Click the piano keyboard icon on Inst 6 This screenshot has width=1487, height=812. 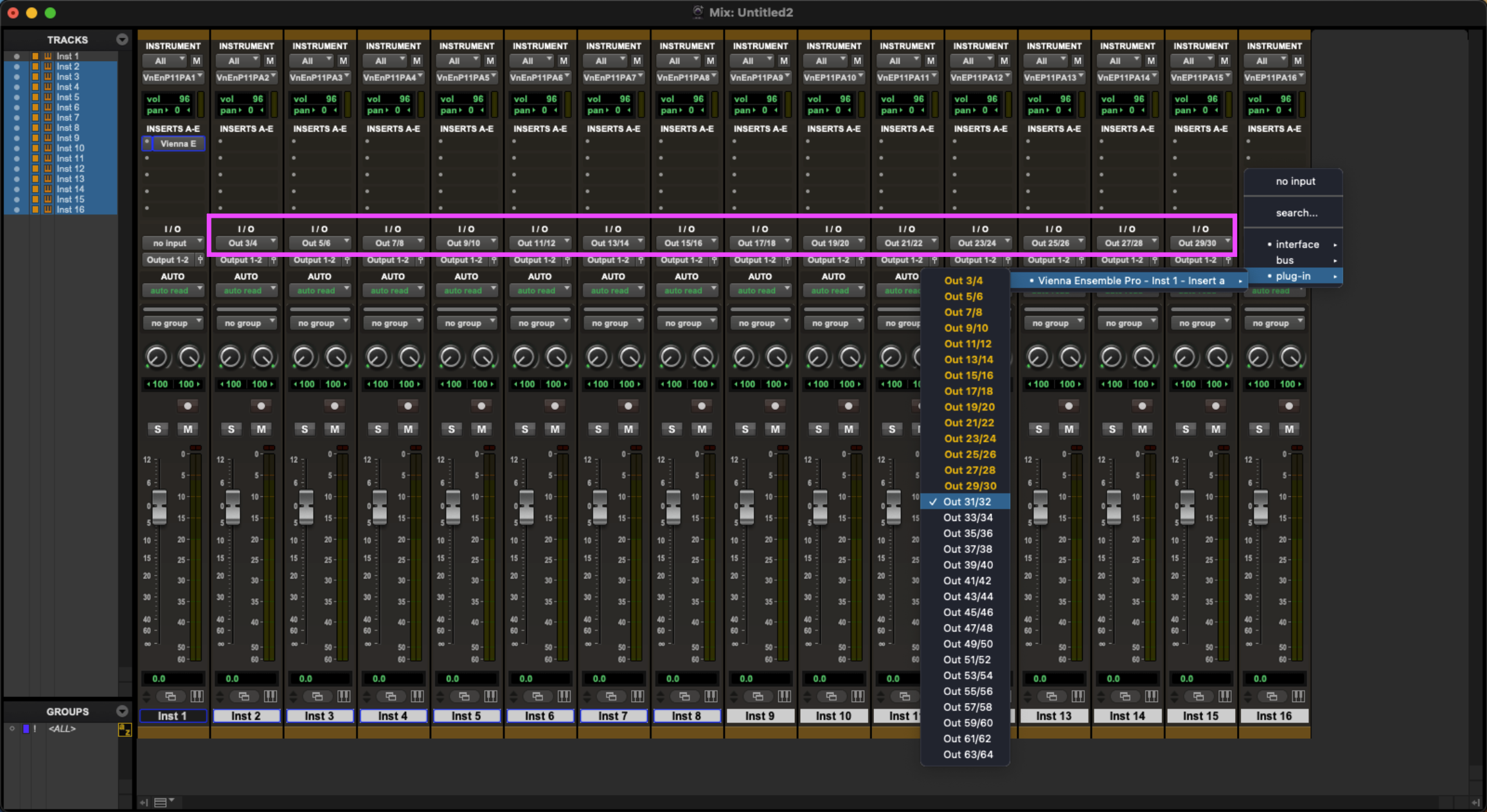(564, 696)
